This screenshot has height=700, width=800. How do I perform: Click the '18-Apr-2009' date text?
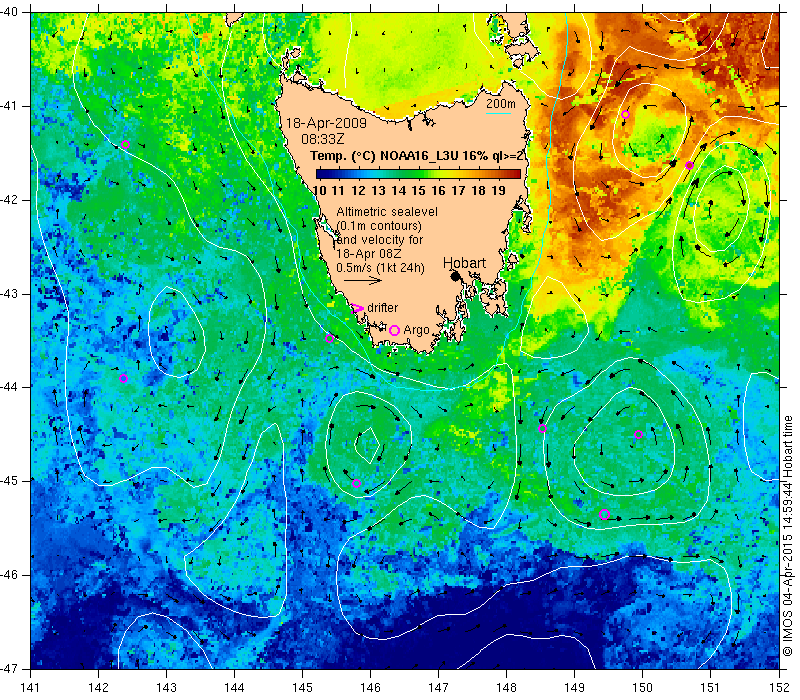click(x=326, y=123)
